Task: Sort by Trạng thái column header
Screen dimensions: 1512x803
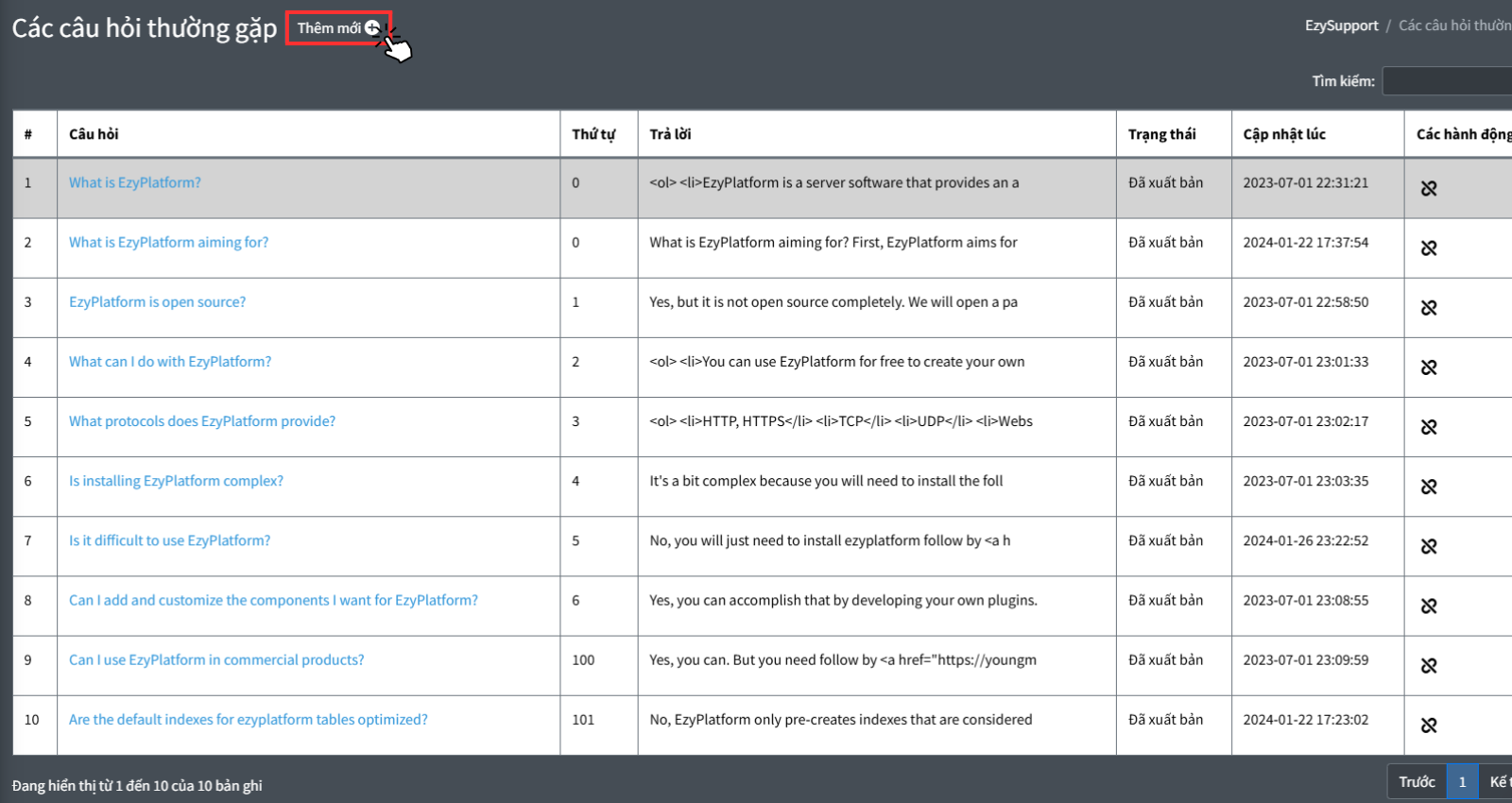Action: click(1161, 134)
